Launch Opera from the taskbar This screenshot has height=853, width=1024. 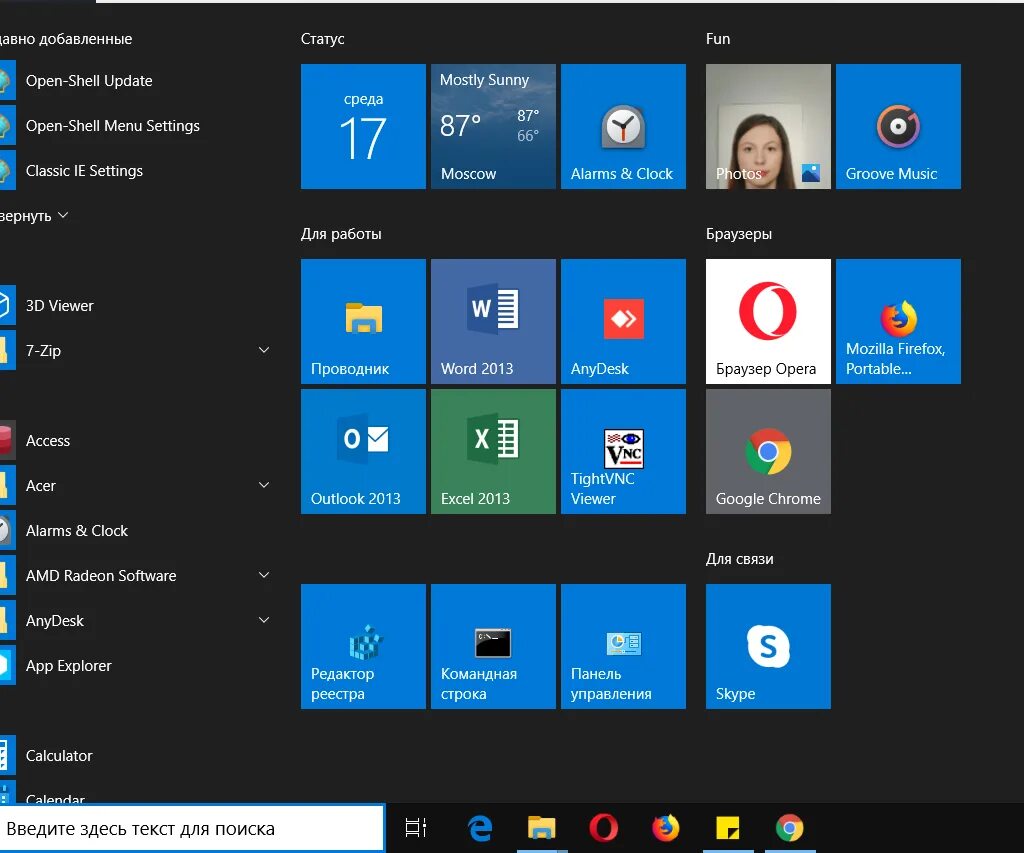pyautogui.click(x=603, y=828)
